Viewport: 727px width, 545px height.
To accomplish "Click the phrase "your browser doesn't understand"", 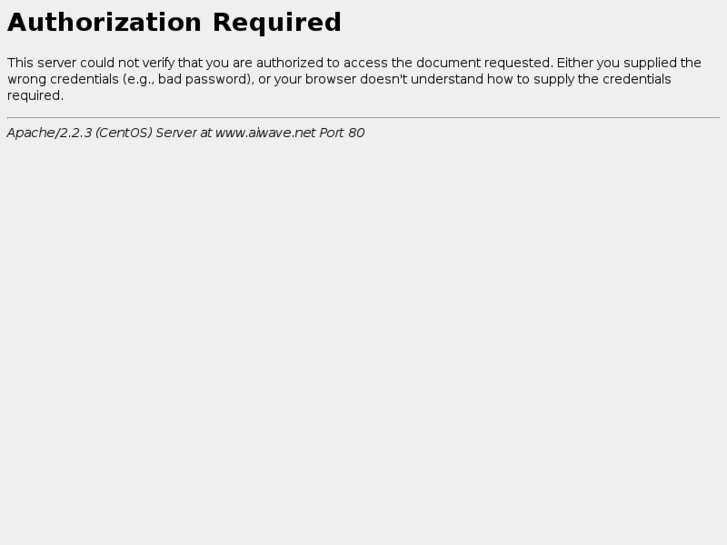I will [379, 79].
